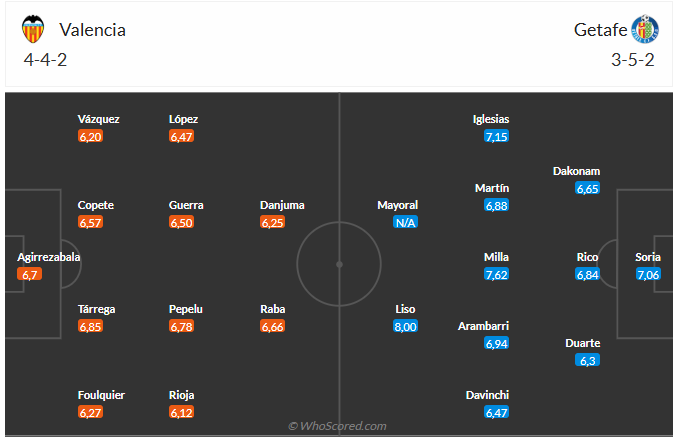The image size is (679, 437).
Task: Select Vázquez's 6,20 rating badge
Action: coord(91,136)
